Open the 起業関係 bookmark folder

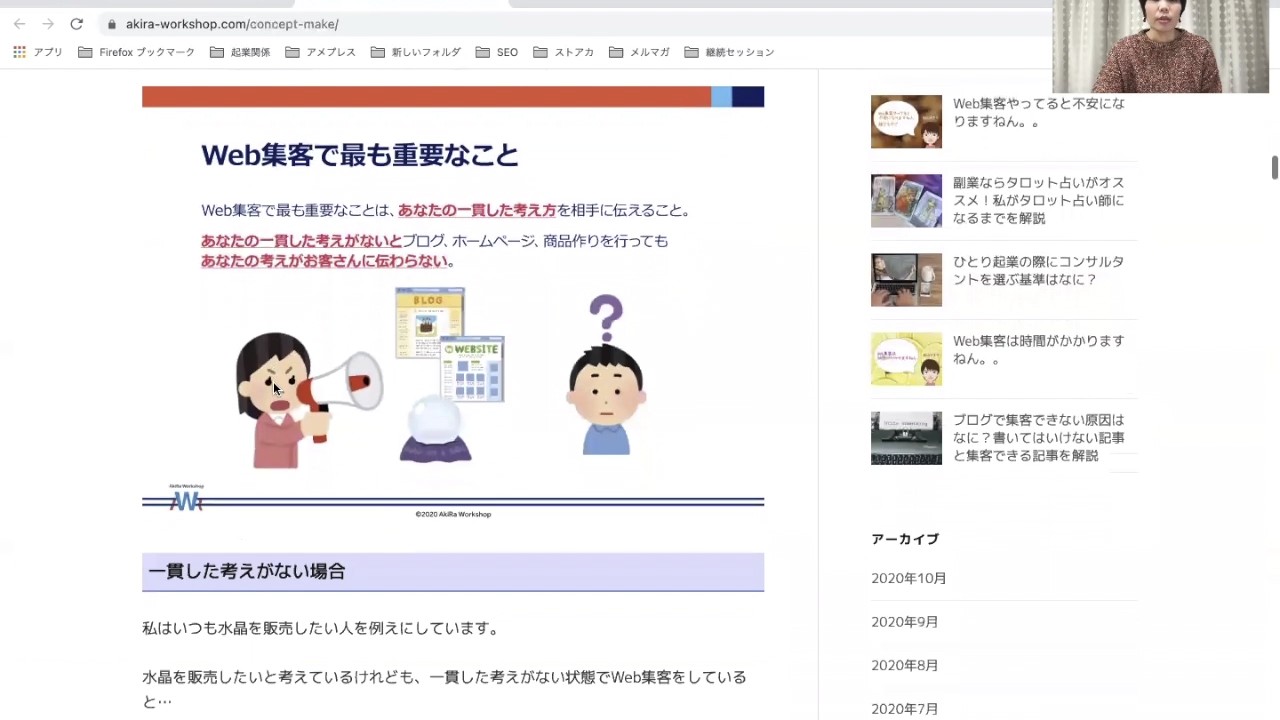coord(240,52)
